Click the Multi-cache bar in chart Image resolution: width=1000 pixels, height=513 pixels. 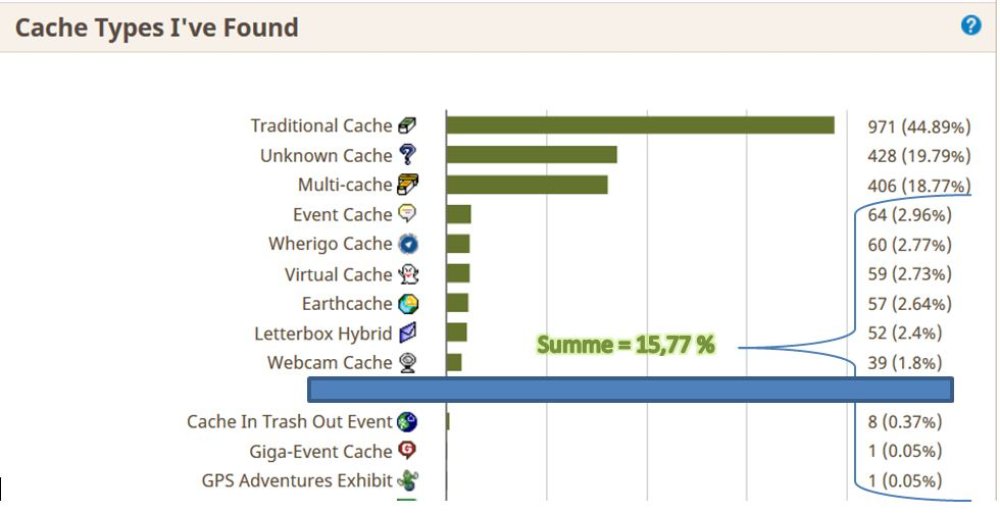pos(527,185)
